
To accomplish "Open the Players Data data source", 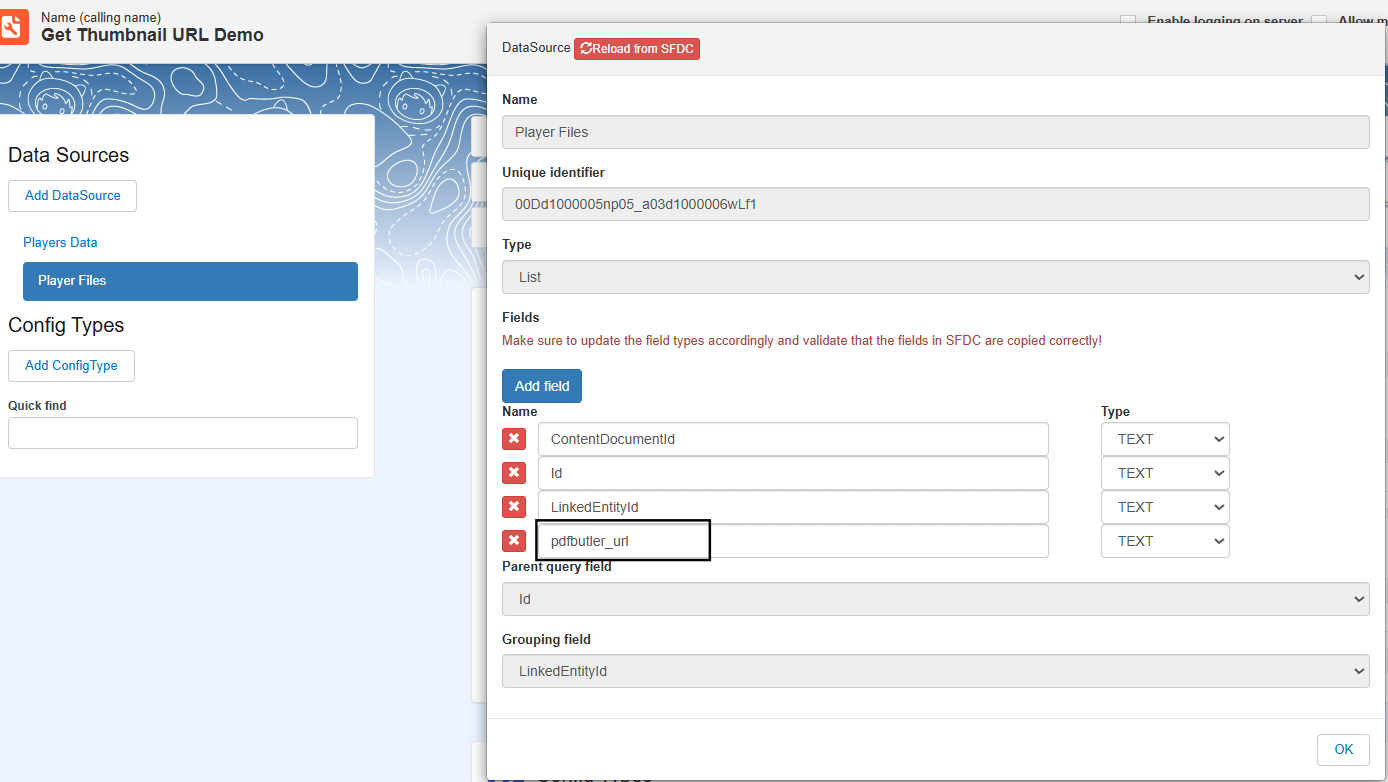I will pos(60,243).
